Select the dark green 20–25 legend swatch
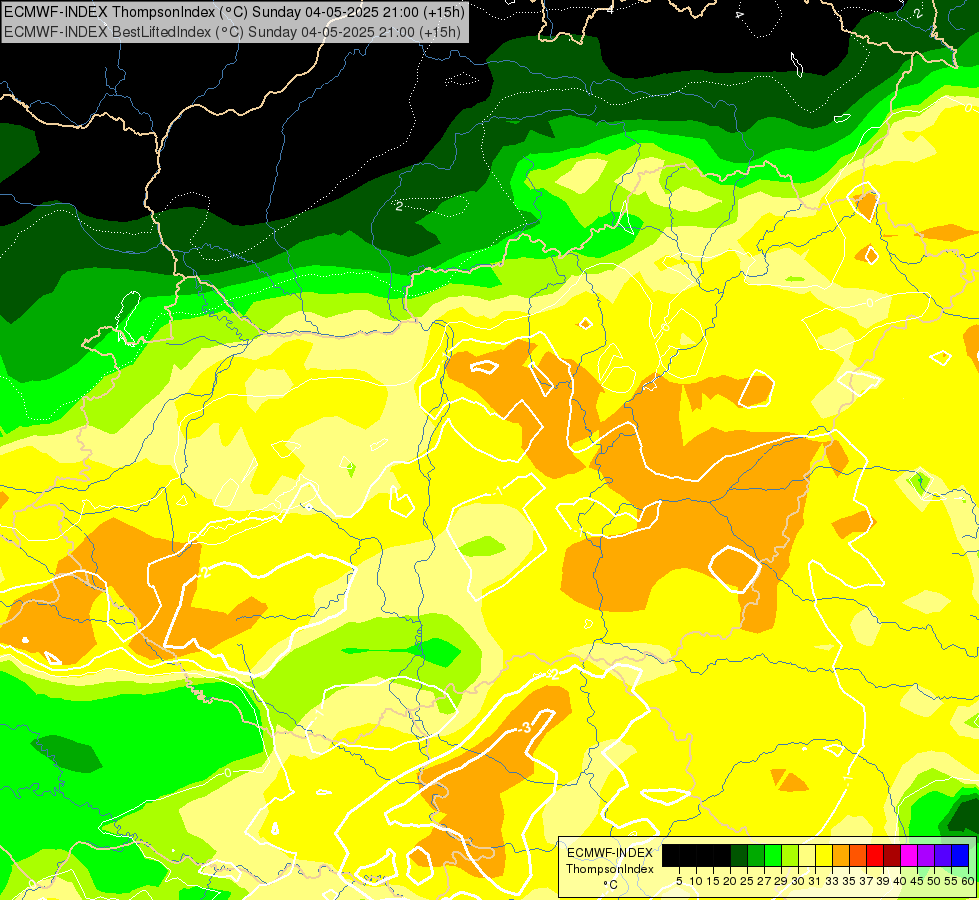Image resolution: width=979 pixels, height=900 pixels. (x=739, y=856)
